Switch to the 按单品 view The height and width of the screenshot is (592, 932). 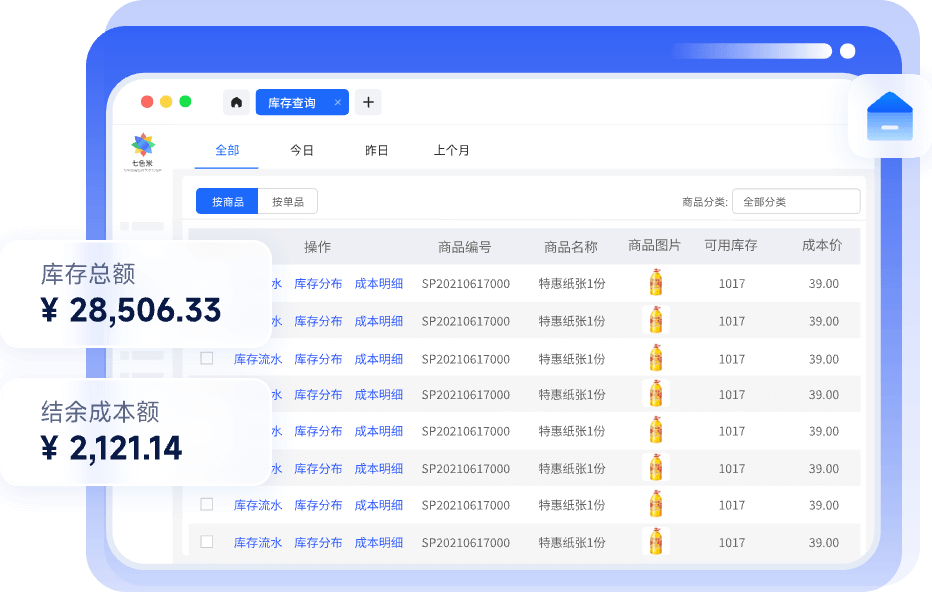click(288, 201)
